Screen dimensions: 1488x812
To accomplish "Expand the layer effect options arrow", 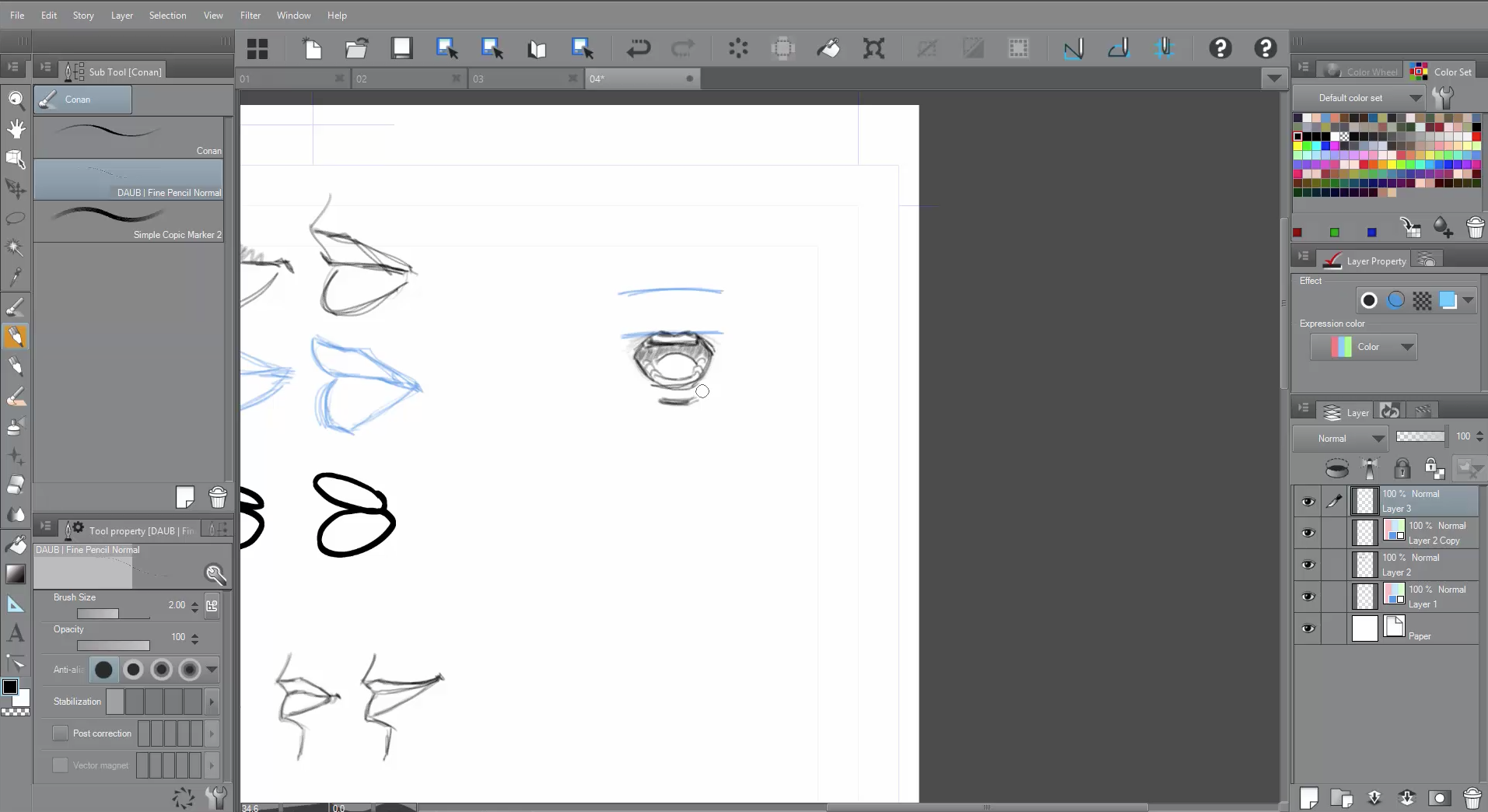I will pos(1468,300).
